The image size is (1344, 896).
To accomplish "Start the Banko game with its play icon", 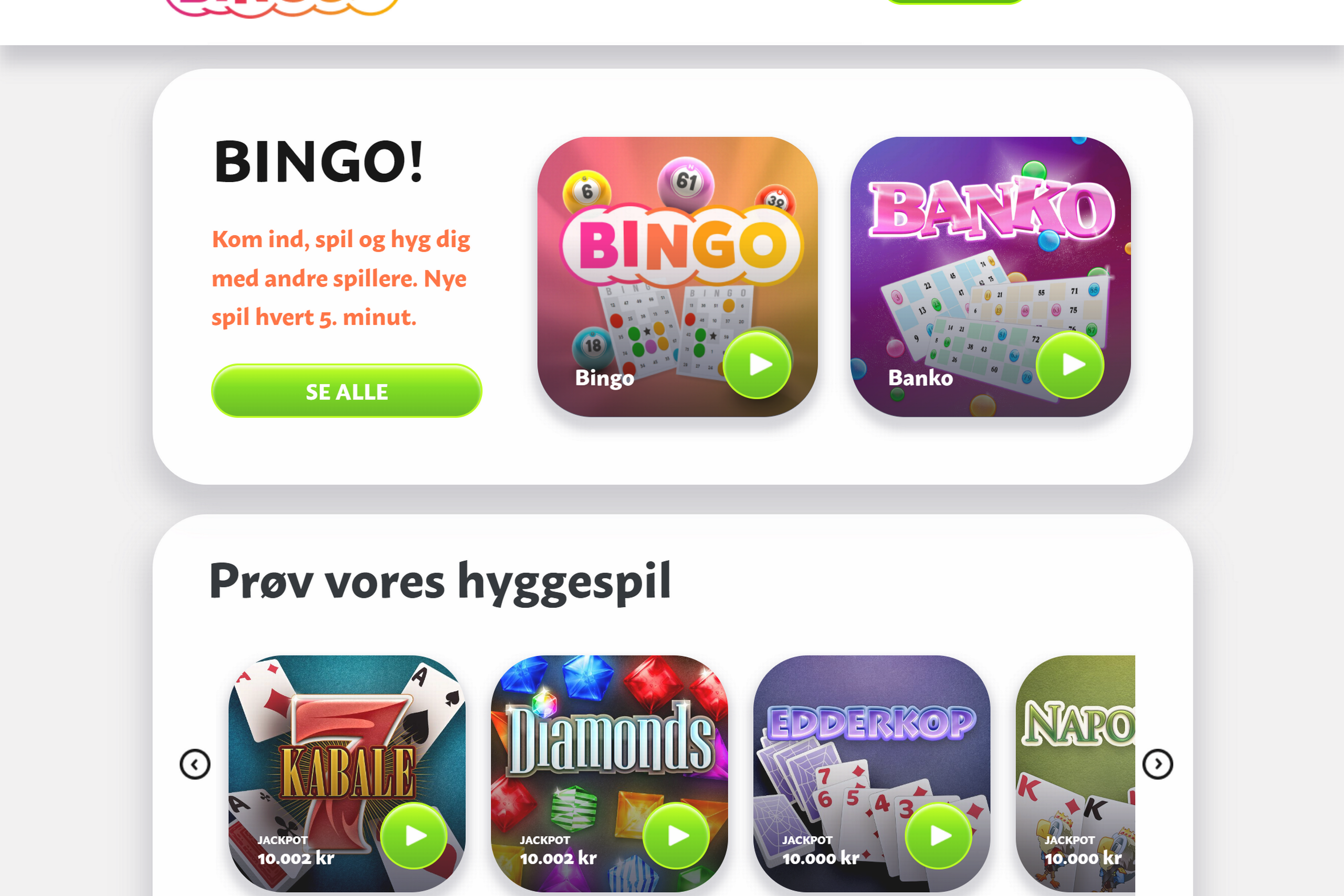I will click(x=1070, y=365).
